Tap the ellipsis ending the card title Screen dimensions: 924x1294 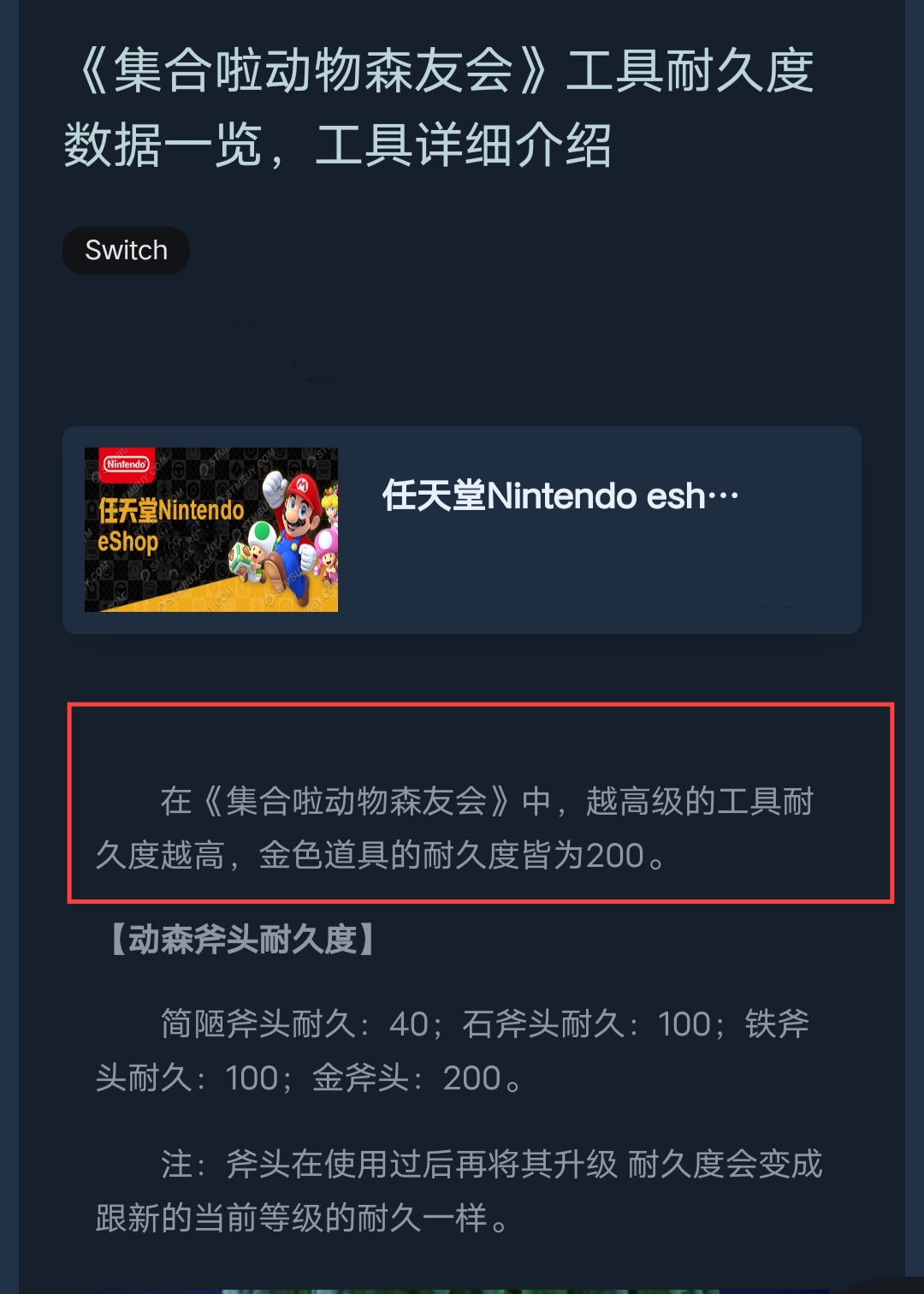click(x=723, y=496)
